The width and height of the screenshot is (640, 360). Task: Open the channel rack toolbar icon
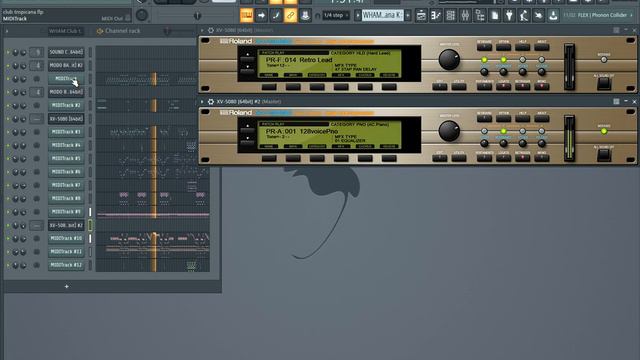[x=451, y=16]
